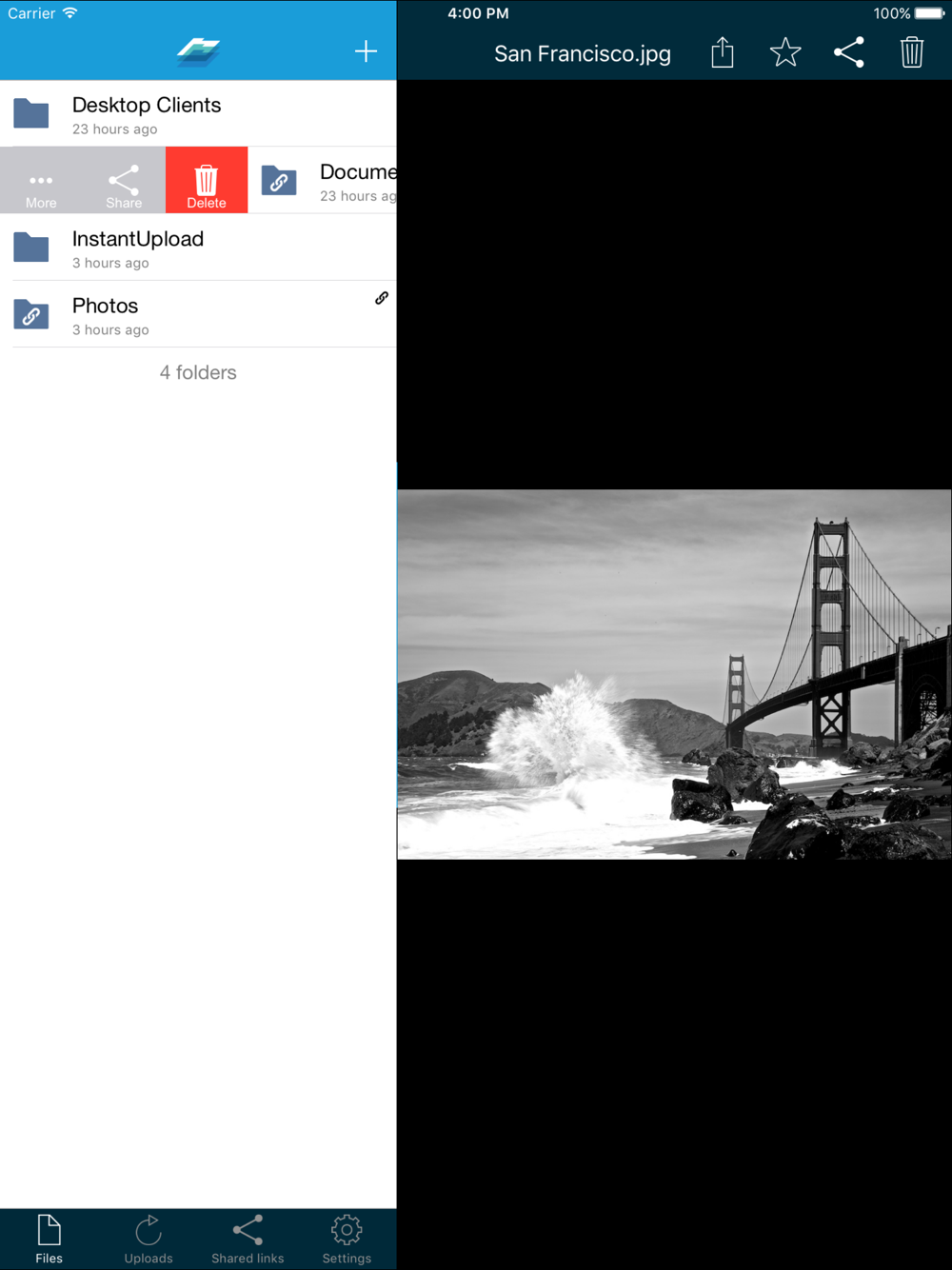The width and height of the screenshot is (952, 1270).
Task: Delete San Francisco.jpg with trash icon
Action: (x=912, y=51)
